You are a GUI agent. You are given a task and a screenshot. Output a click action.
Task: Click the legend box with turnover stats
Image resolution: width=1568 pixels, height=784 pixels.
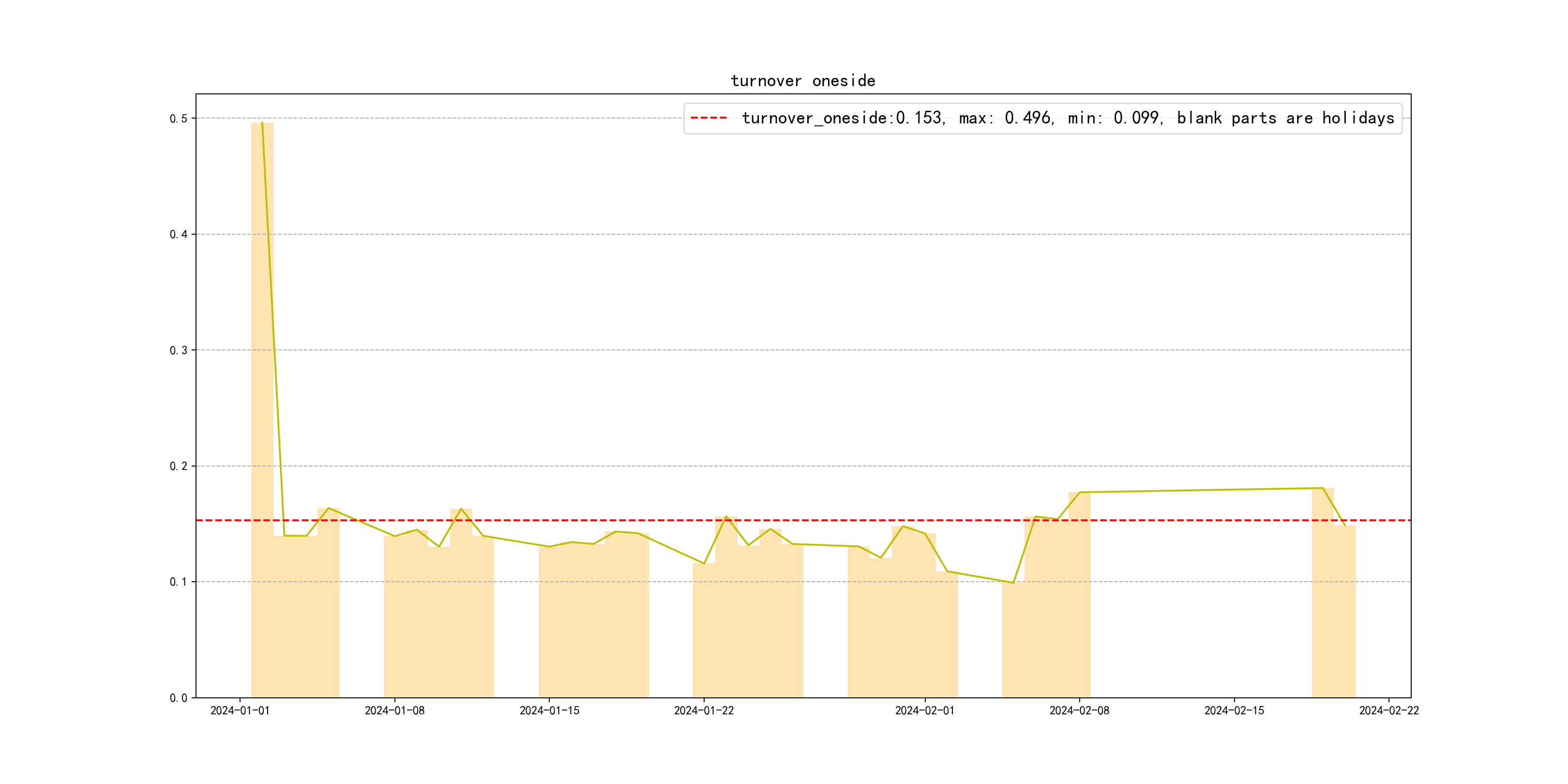pyautogui.click(x=1042, y=118)
